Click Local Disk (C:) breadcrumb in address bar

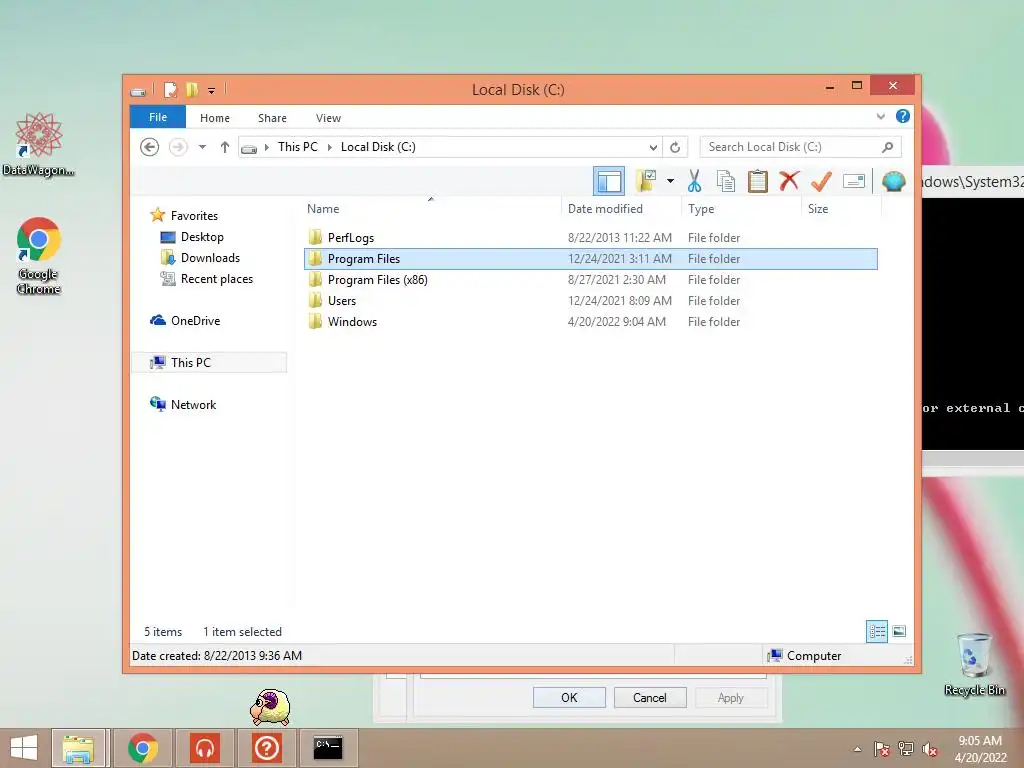point(378,147)
